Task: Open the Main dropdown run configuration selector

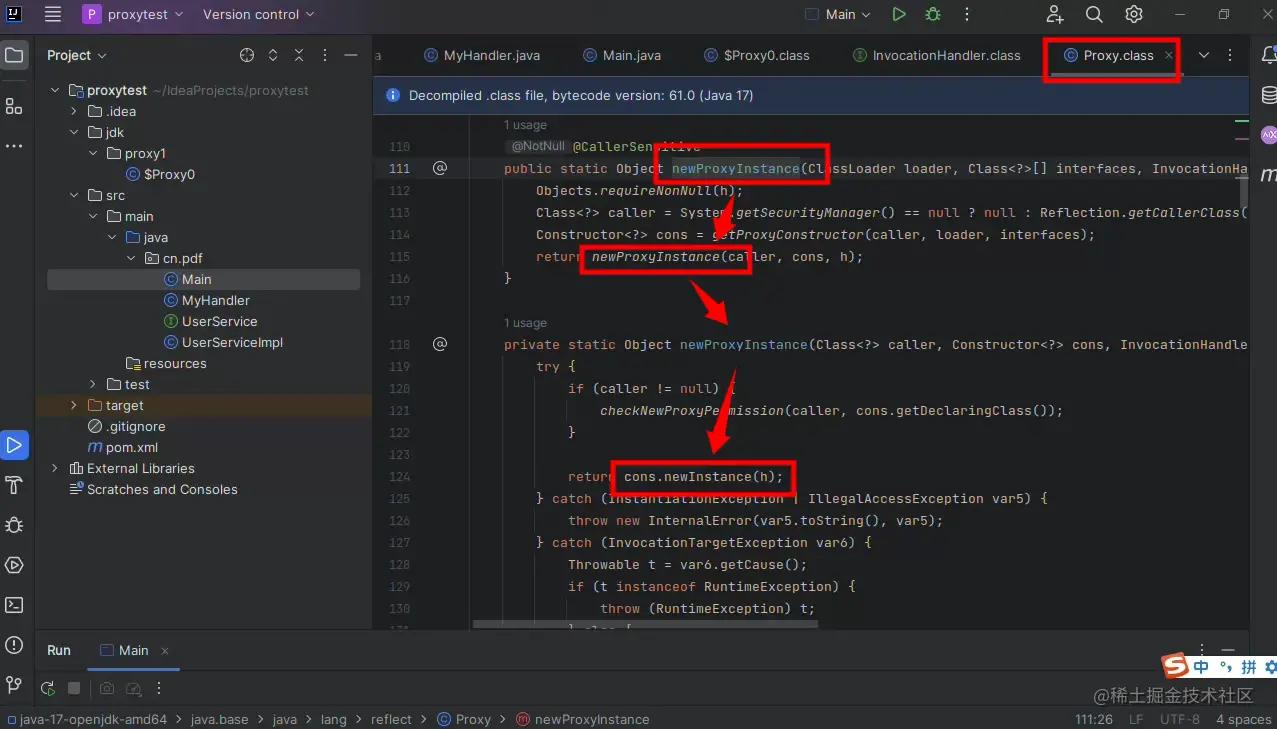Action: (x=837, y=14)
